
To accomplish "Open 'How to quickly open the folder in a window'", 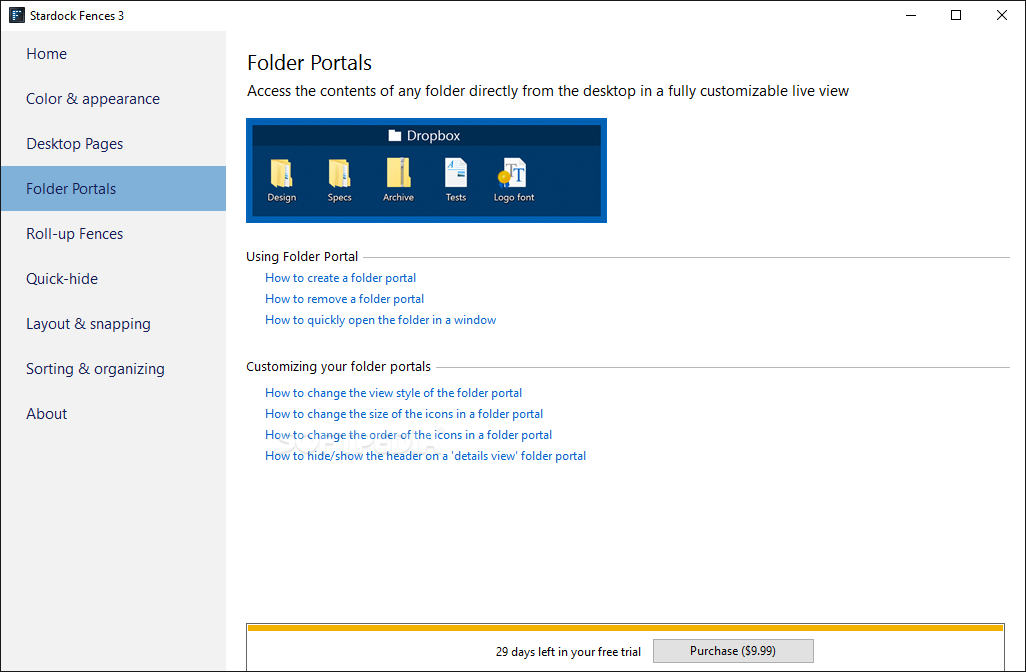I will [380, 320].
